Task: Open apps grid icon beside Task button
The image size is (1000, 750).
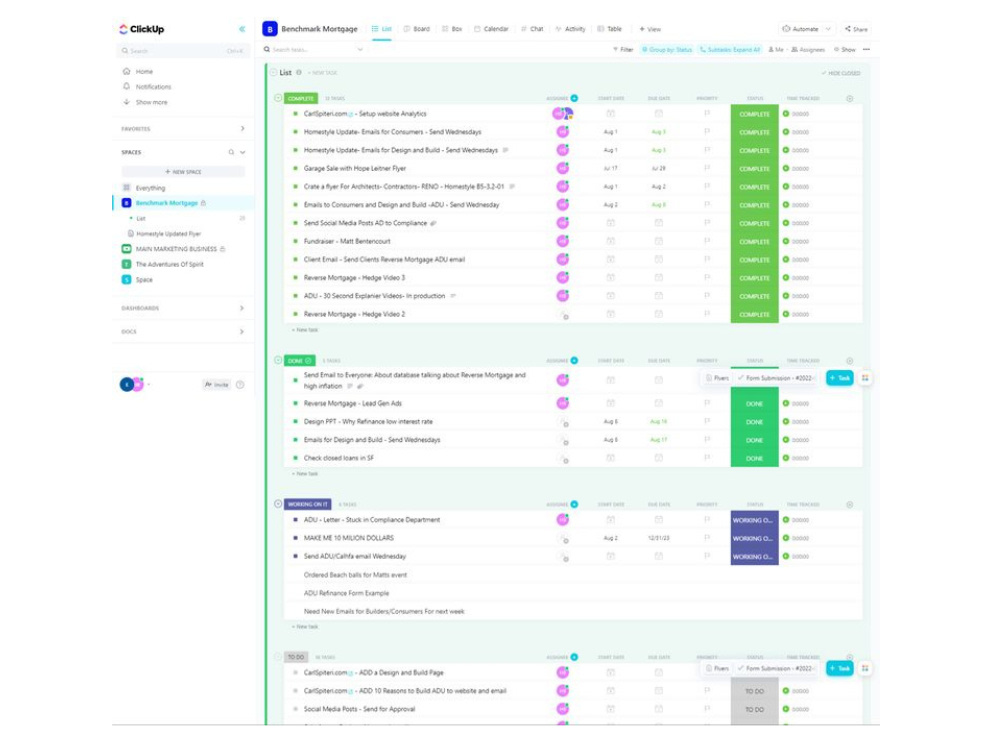Action: pyautogui.click(x=865, y=378)
